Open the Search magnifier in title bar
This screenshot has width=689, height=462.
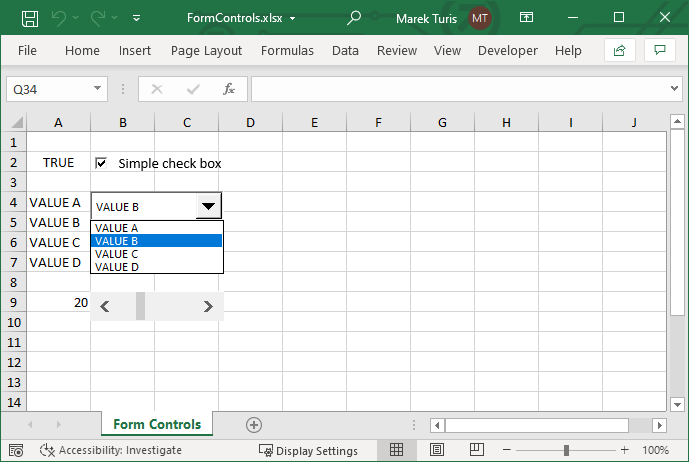354,18
